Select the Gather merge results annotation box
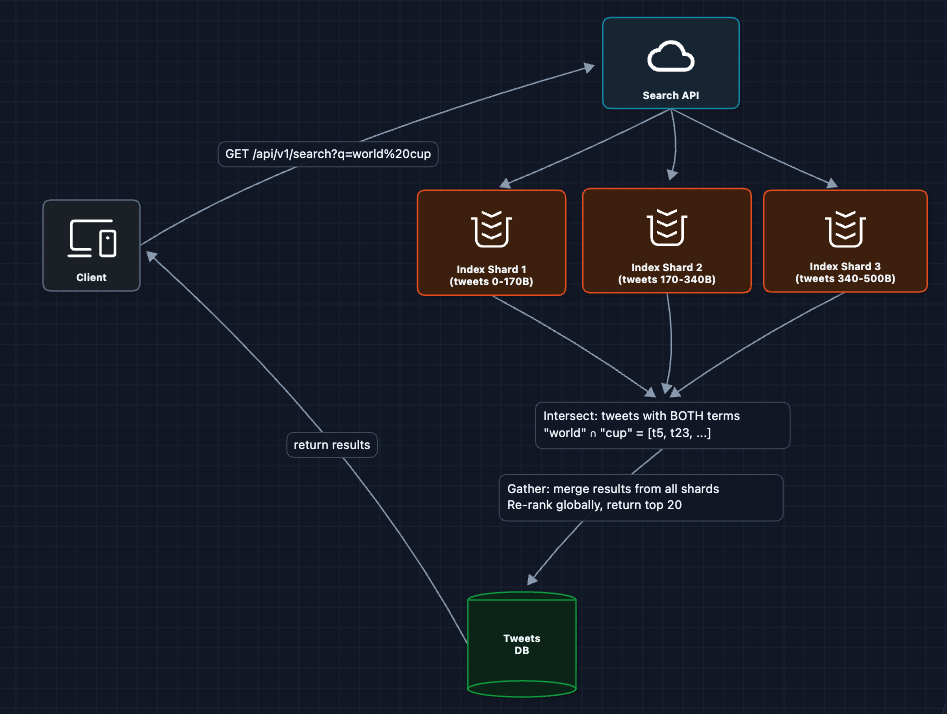947x714 pixels. [640, 498]
